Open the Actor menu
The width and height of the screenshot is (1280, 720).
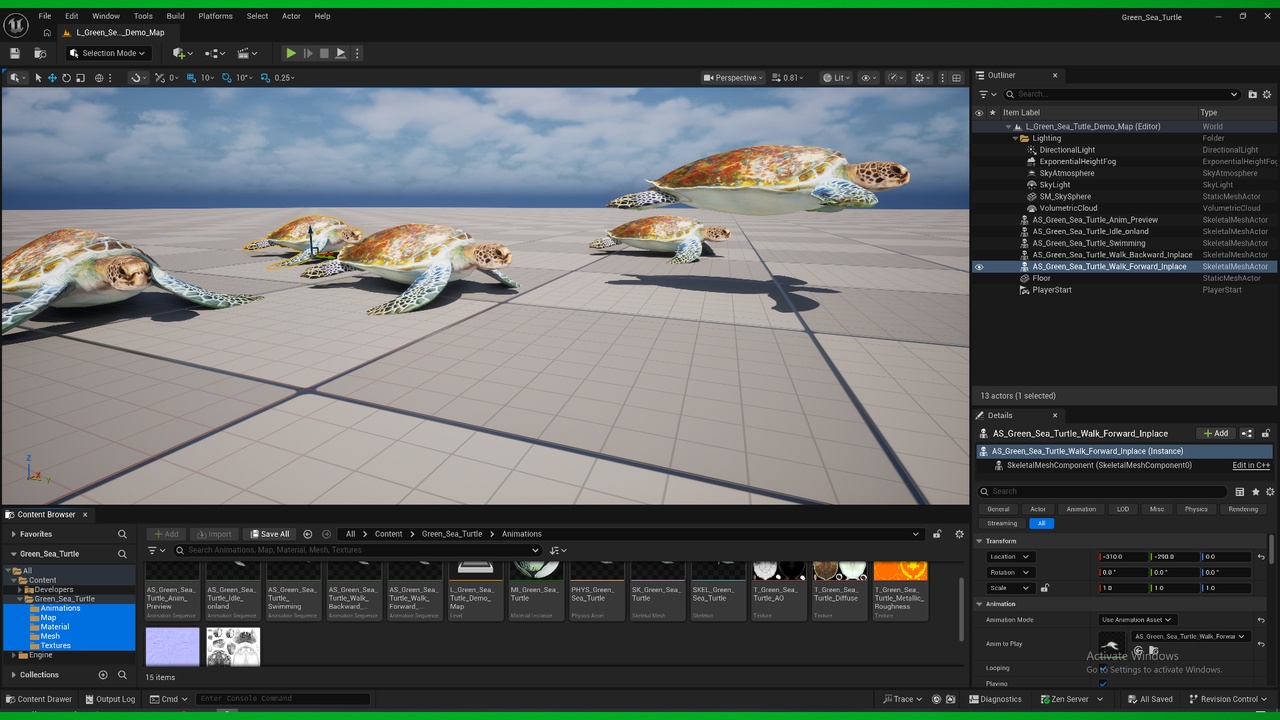(x=291, y=16)
